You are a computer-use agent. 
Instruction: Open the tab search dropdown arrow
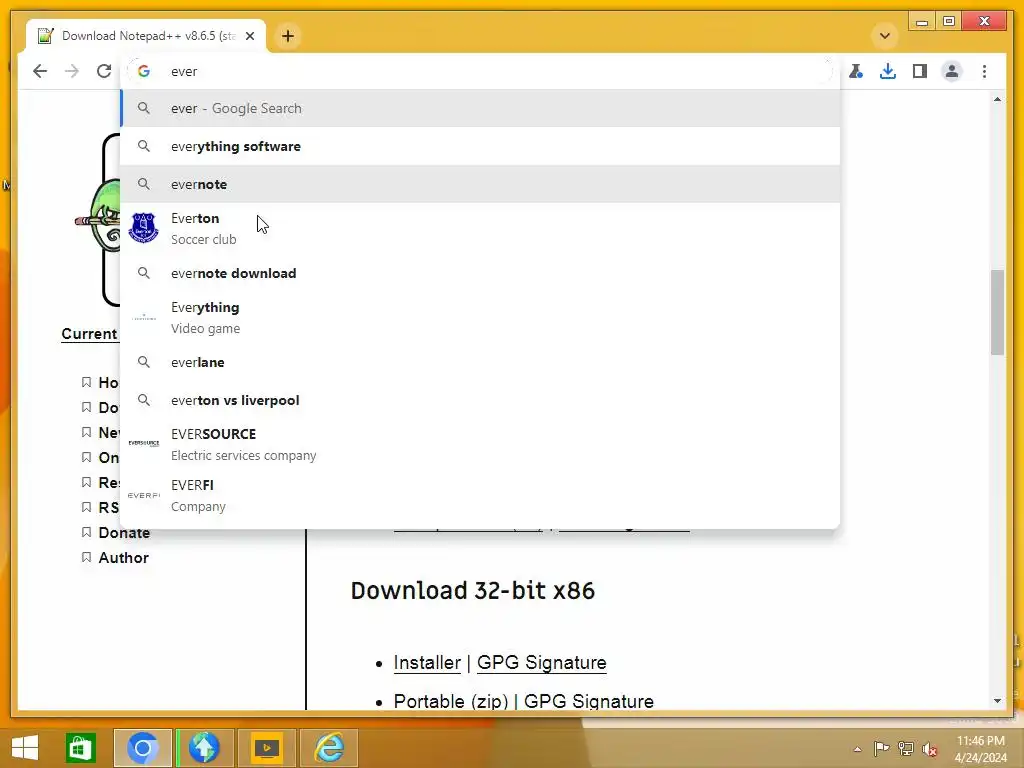click(885, 36)
